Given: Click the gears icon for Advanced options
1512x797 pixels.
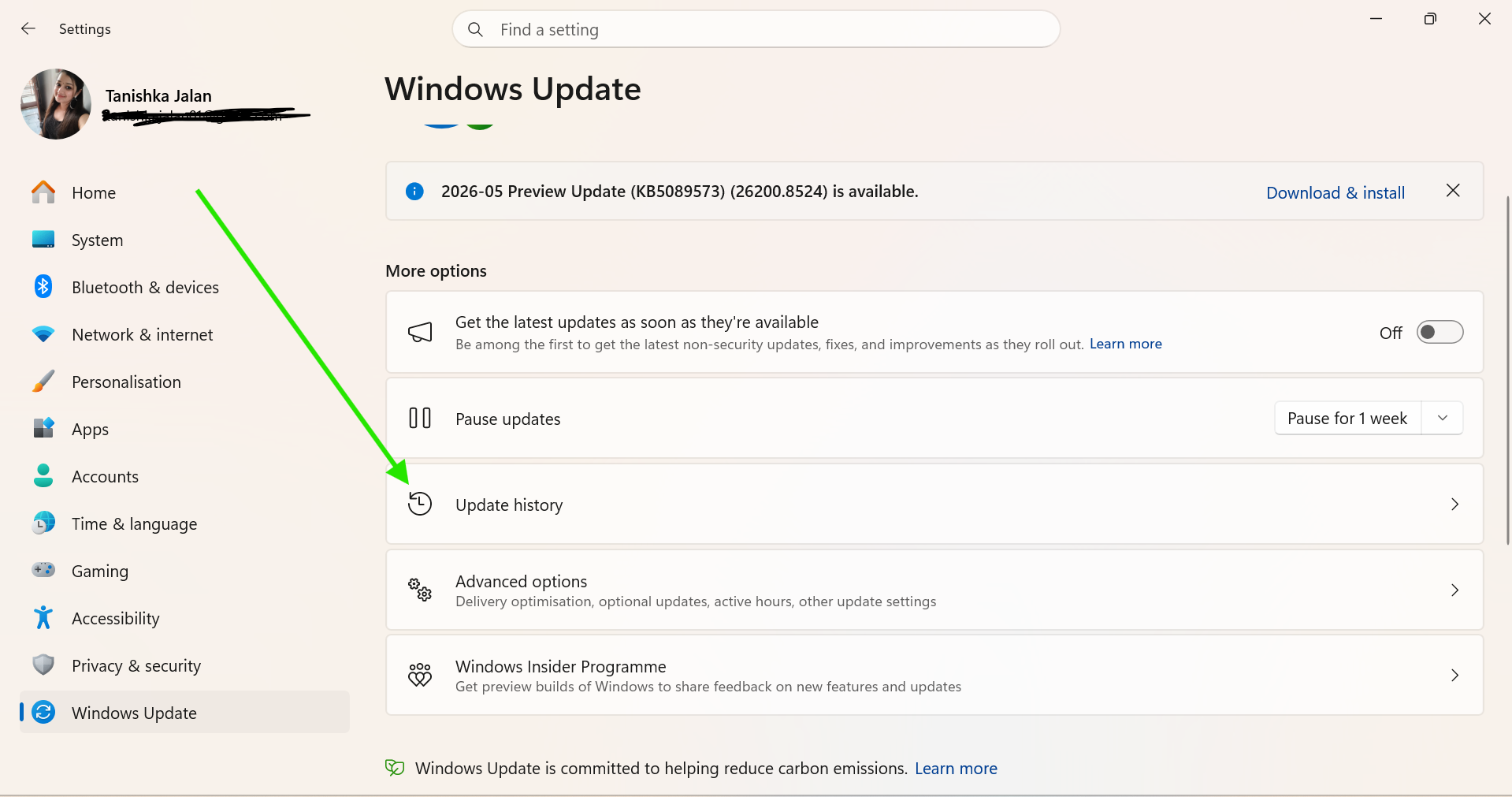Looking at the screenshot, I should pyautogui.click(x=420, y=590).
